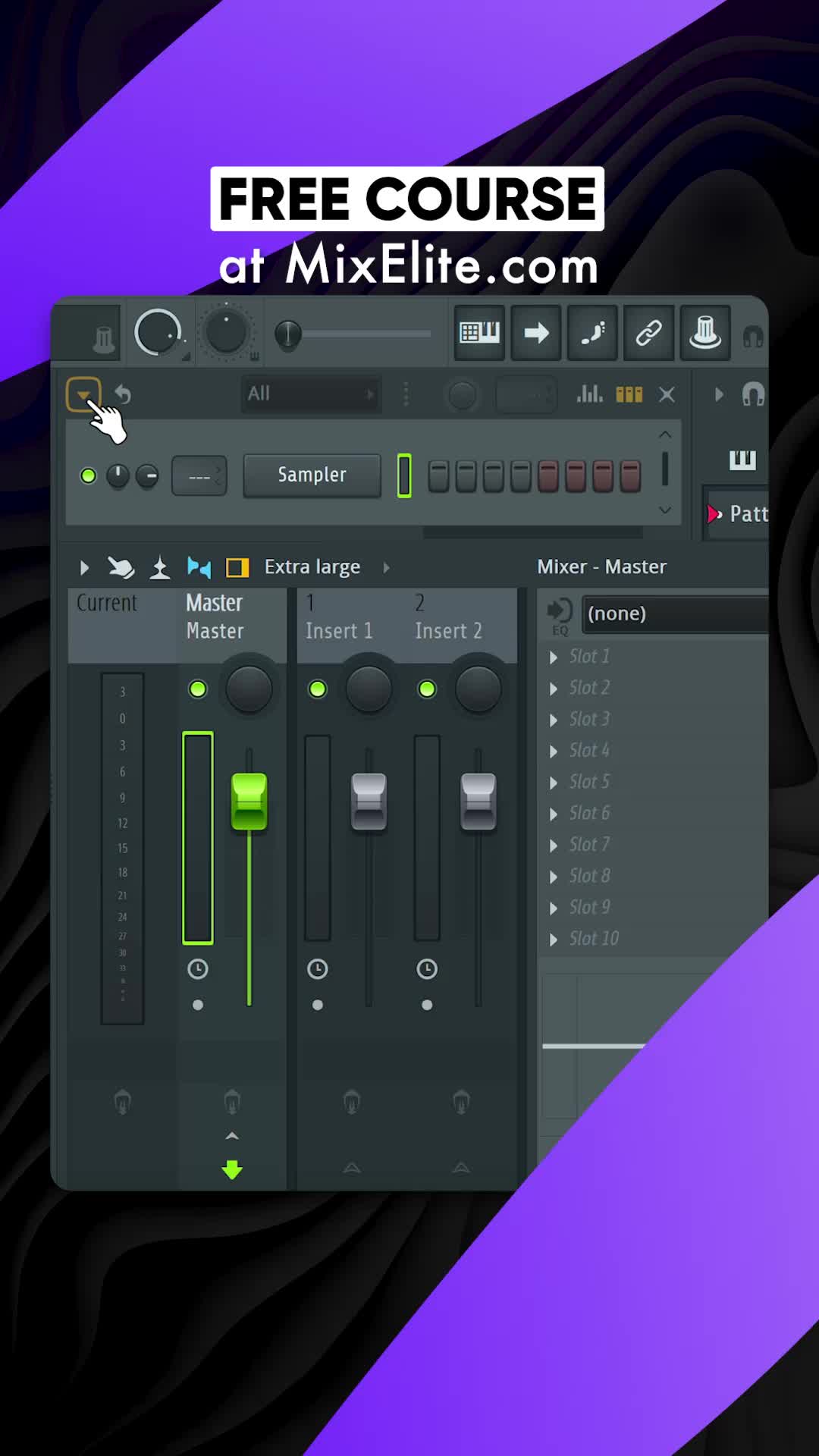Expand the Slot 5 effect arrow
819x1456 pixels.
554,783
